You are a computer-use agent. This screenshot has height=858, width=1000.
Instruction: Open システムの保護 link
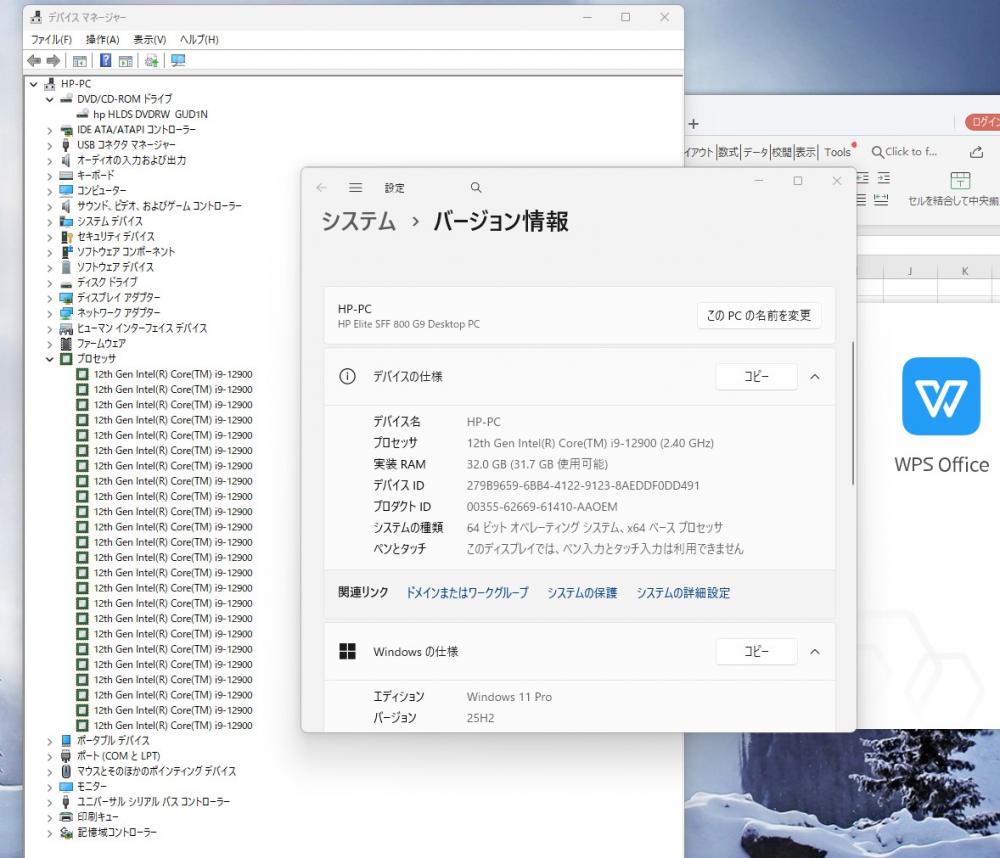[x=582, y=593]
